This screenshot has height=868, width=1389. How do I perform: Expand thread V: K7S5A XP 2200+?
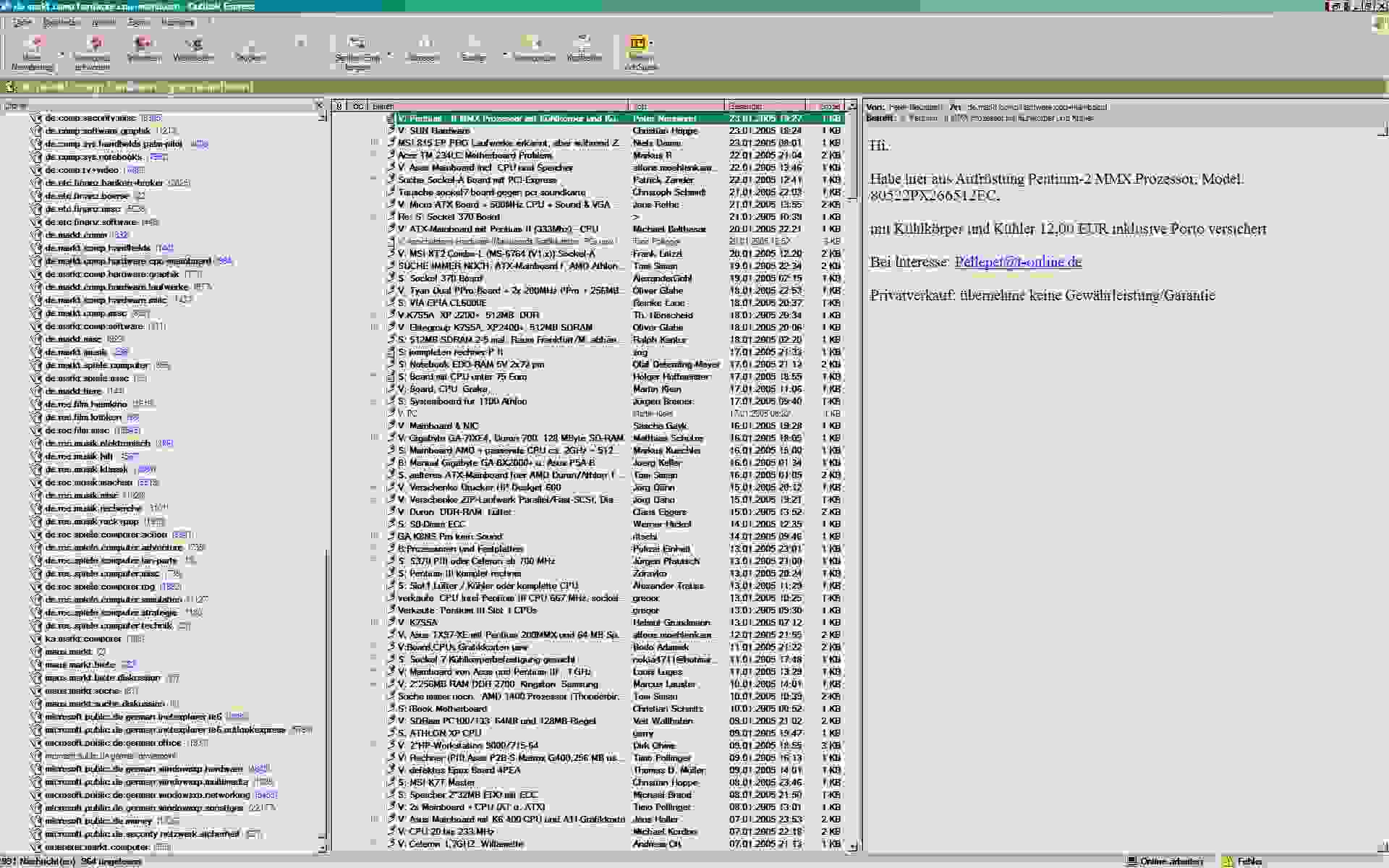(374, 315)
